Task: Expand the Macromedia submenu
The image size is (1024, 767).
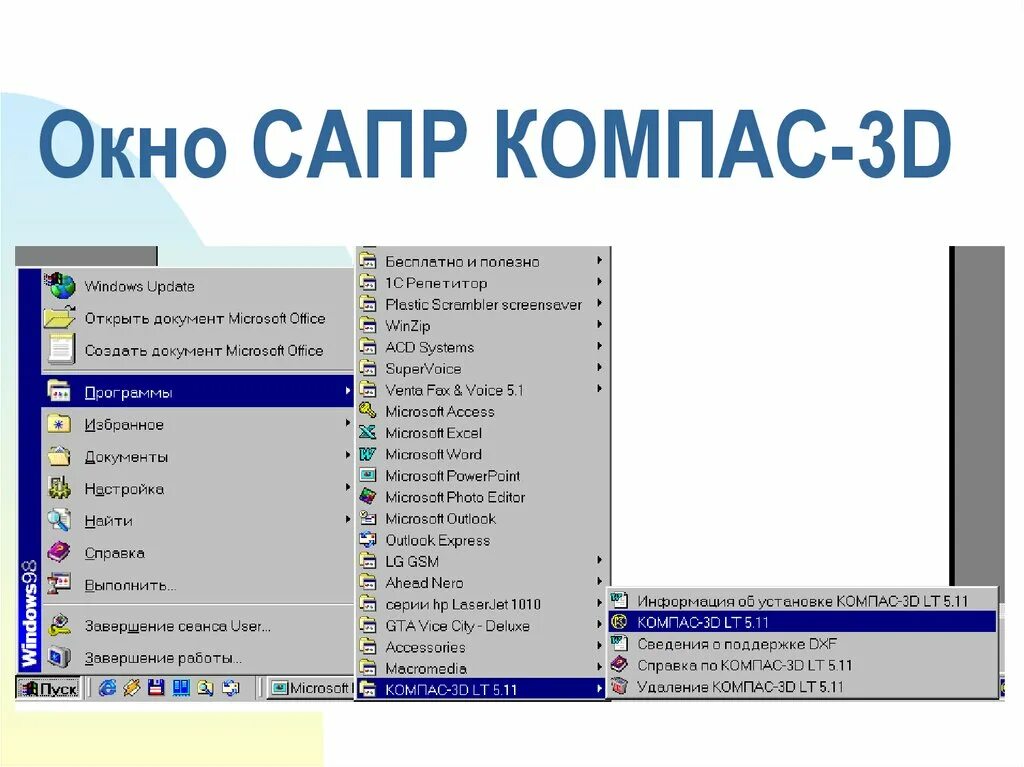Action: [x=481, y=668]
